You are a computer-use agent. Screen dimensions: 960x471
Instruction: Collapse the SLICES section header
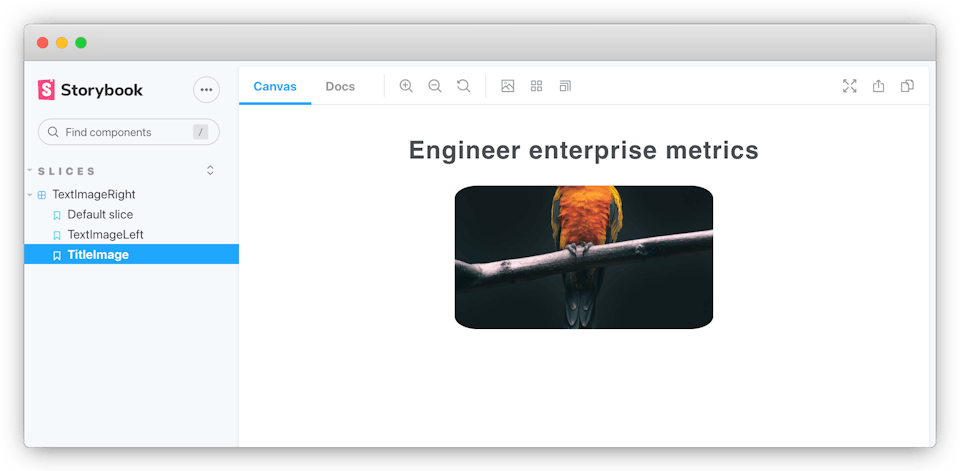(x=67, y=171)
